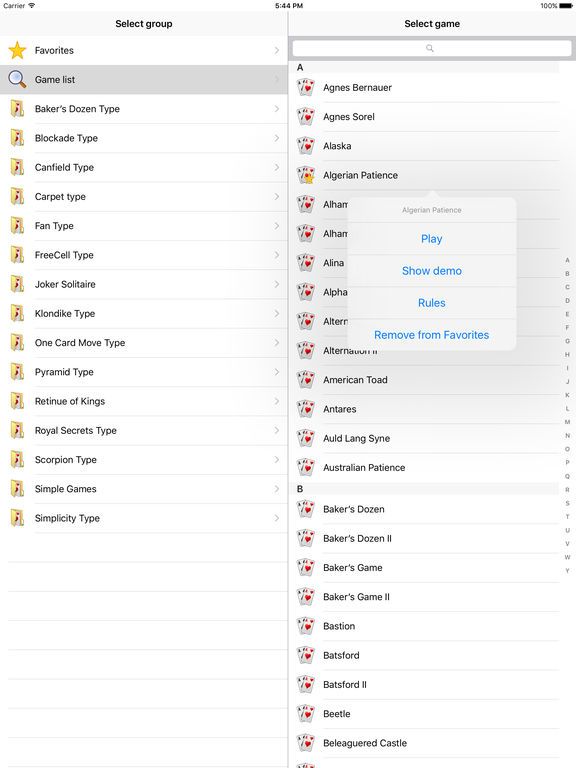The height and width of the screenshot is (768, 576).
Task: Click the Scorpion Type folder icon
Action: coord(17,459)
